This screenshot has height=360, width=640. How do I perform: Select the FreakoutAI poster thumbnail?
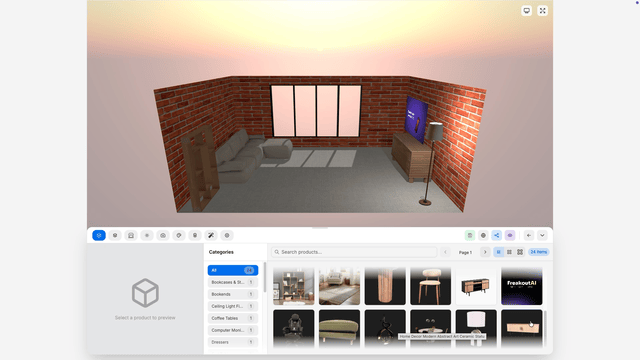[522, 286]
